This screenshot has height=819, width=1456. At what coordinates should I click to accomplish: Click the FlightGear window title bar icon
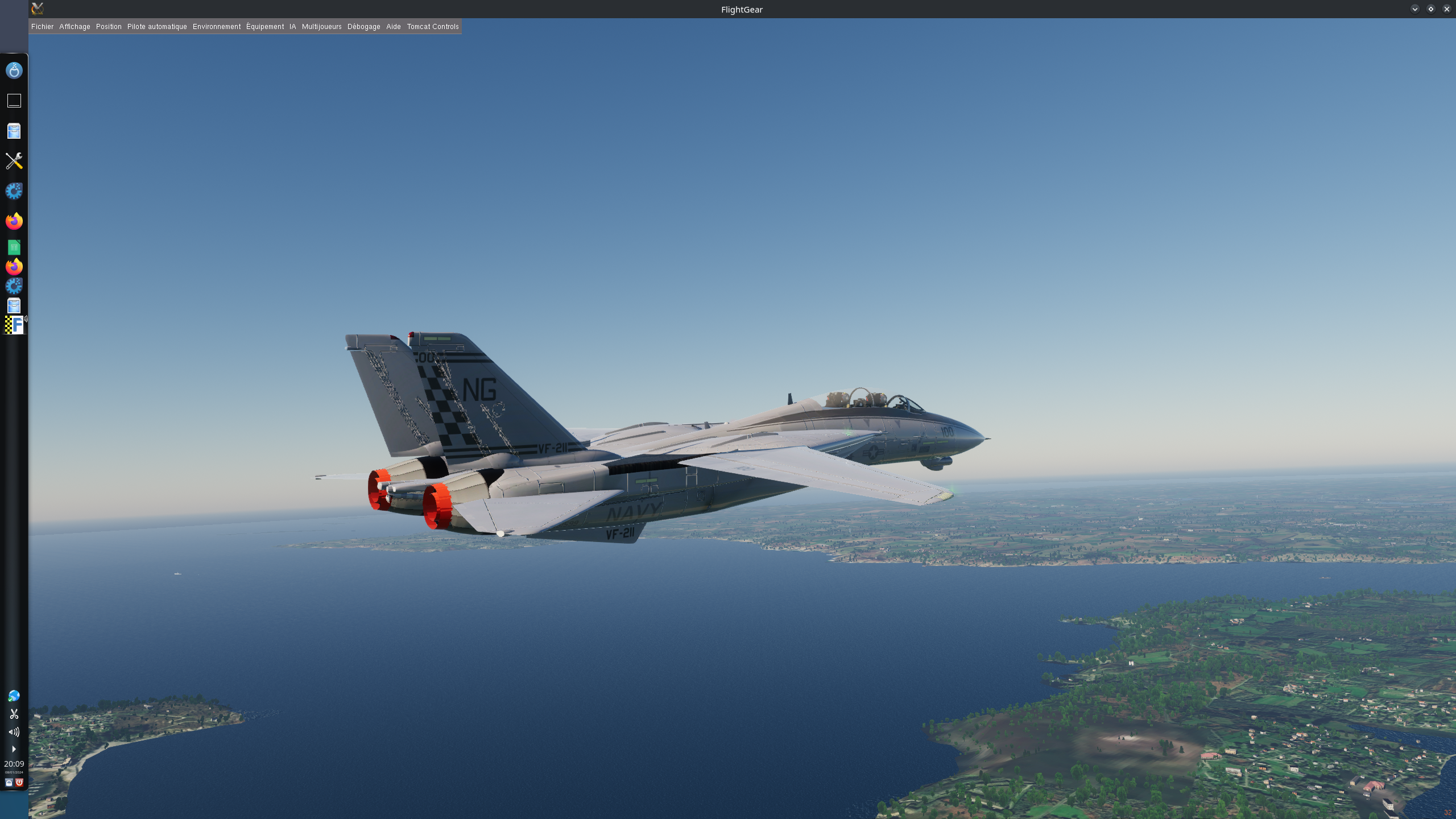click(x=38, y=9)
